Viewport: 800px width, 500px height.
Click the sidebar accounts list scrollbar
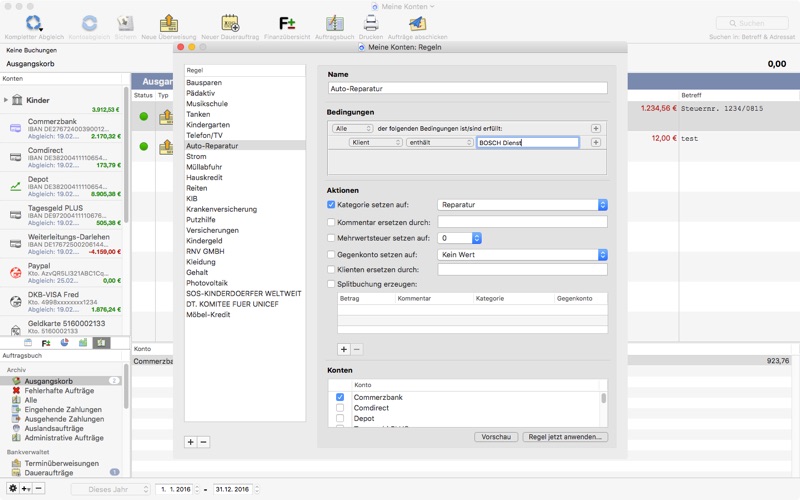(126, 153)
